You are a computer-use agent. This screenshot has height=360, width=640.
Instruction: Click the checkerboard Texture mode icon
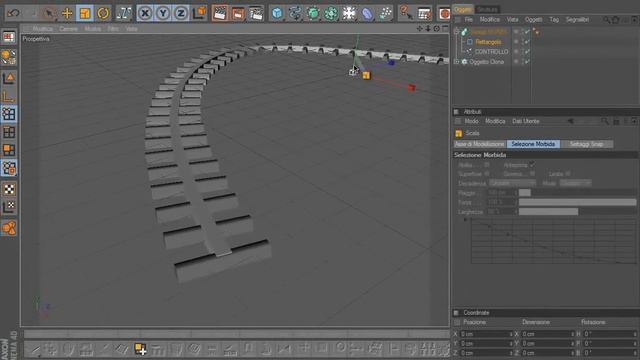(9, 189)
